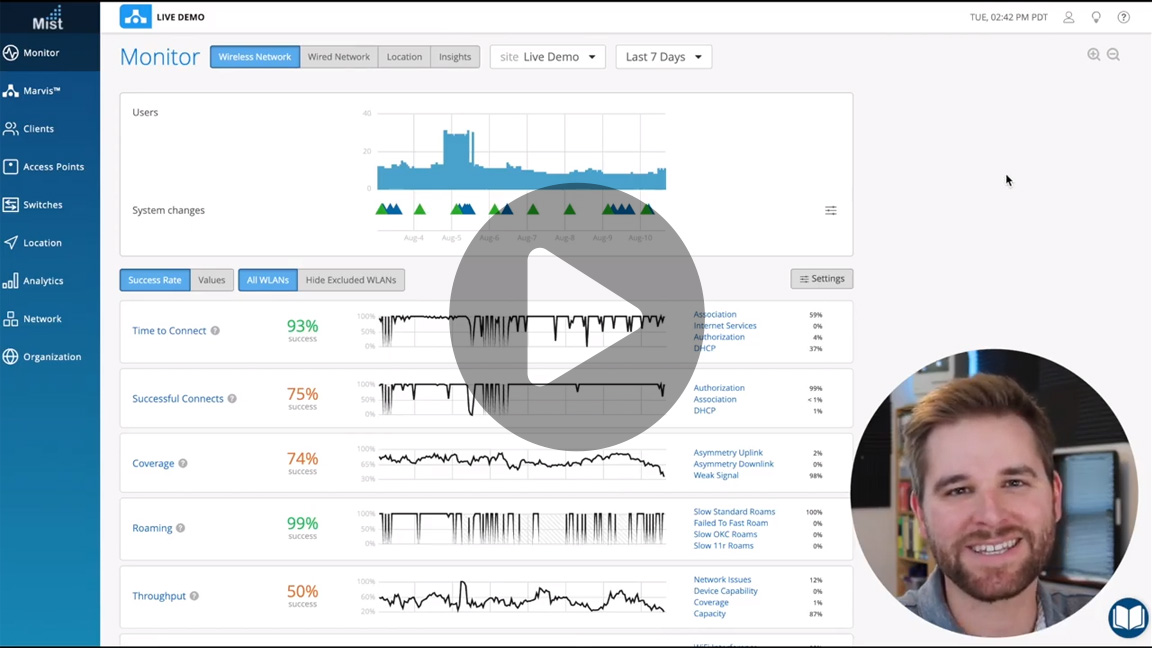The height and width of the screenshot is (648, 1152).
Task: Click the help icon next to Coverage
Action: click(183, 464)
